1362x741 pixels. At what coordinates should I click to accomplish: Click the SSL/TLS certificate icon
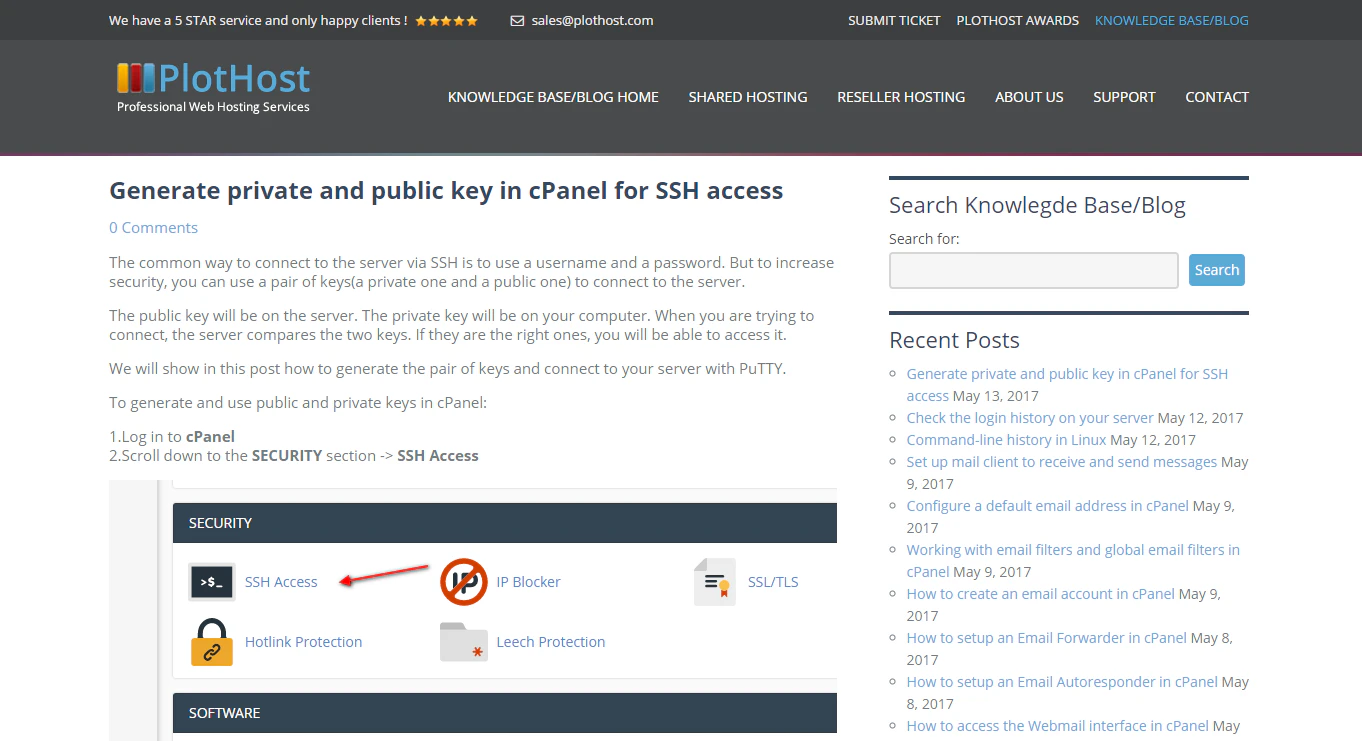pyautogui.click(x=715, y=581)
